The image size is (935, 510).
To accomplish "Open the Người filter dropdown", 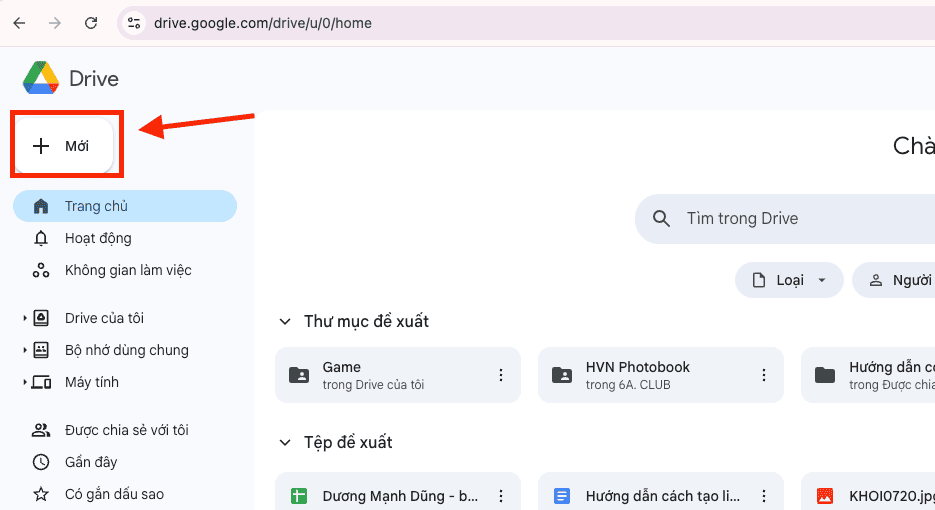I will (x=894, y=280).
